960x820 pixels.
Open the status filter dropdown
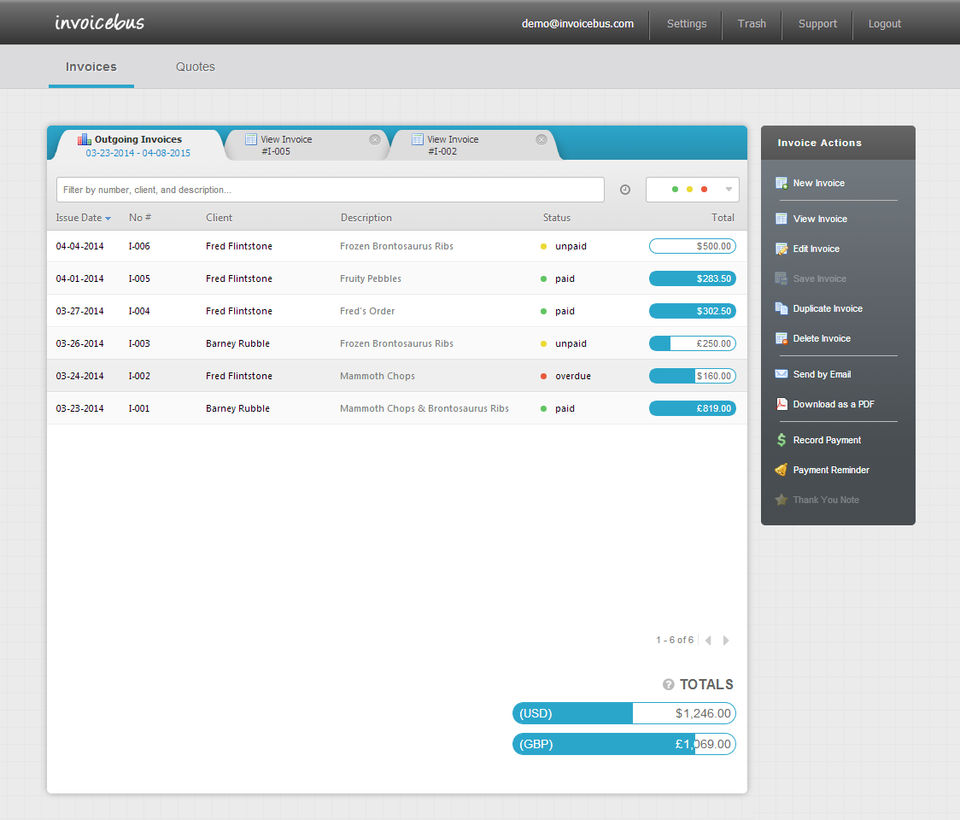tap(692, 190)
